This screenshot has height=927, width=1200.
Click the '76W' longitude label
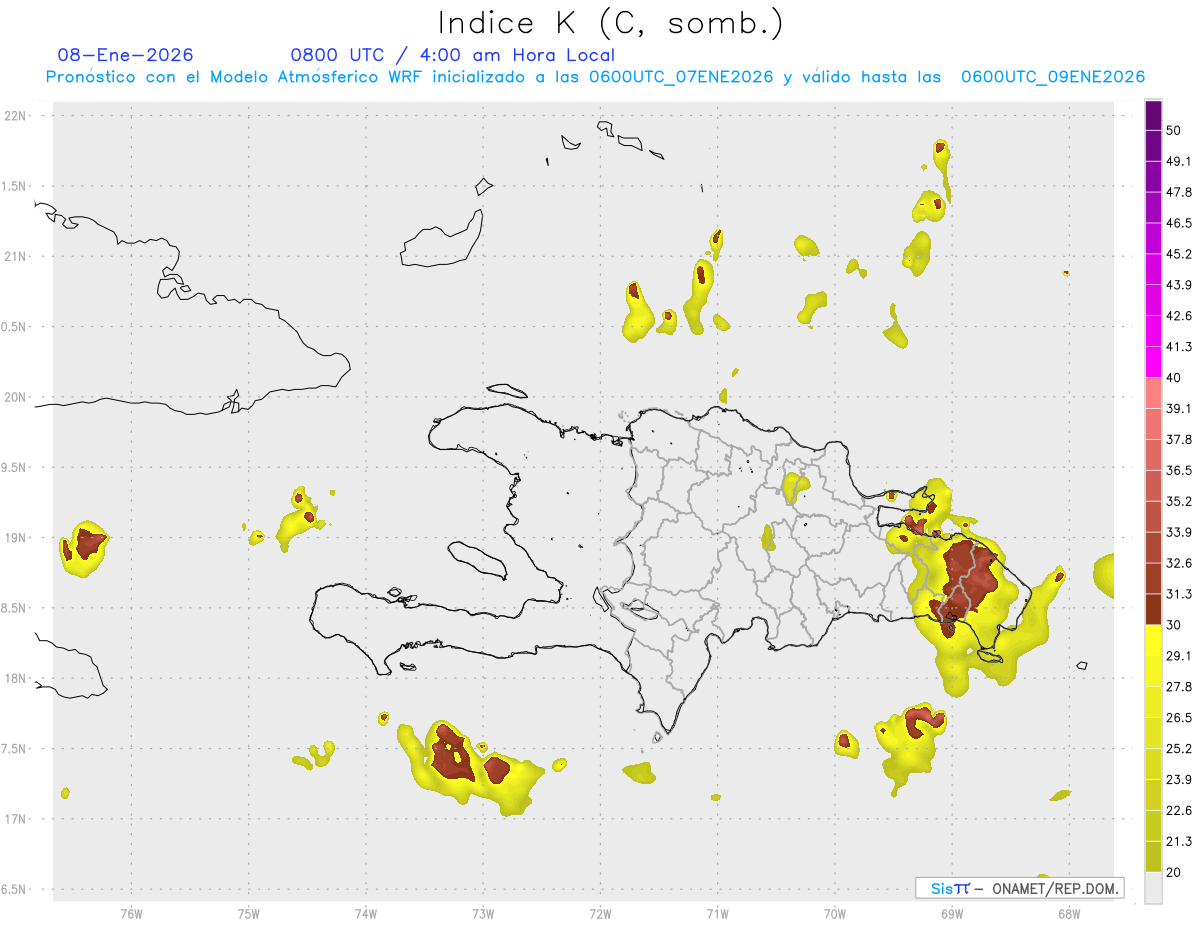[131, 913]
